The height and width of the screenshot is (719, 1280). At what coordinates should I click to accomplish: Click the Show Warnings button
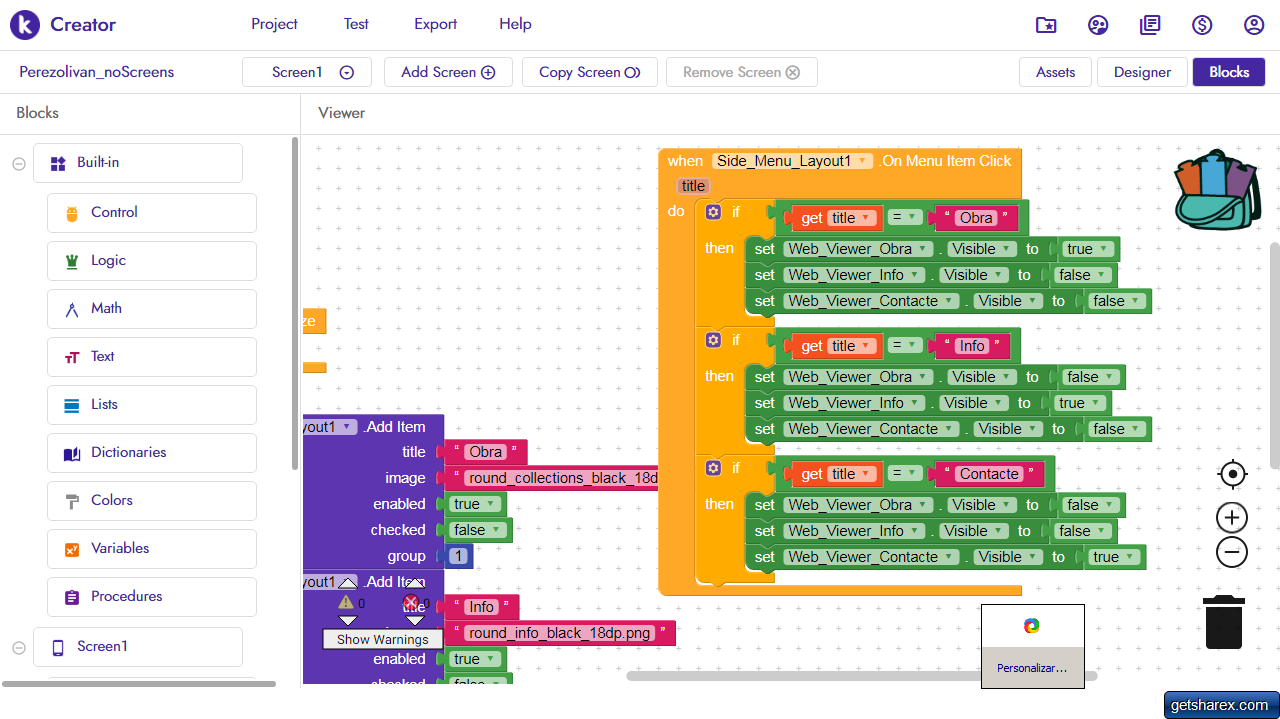point(382,639)
